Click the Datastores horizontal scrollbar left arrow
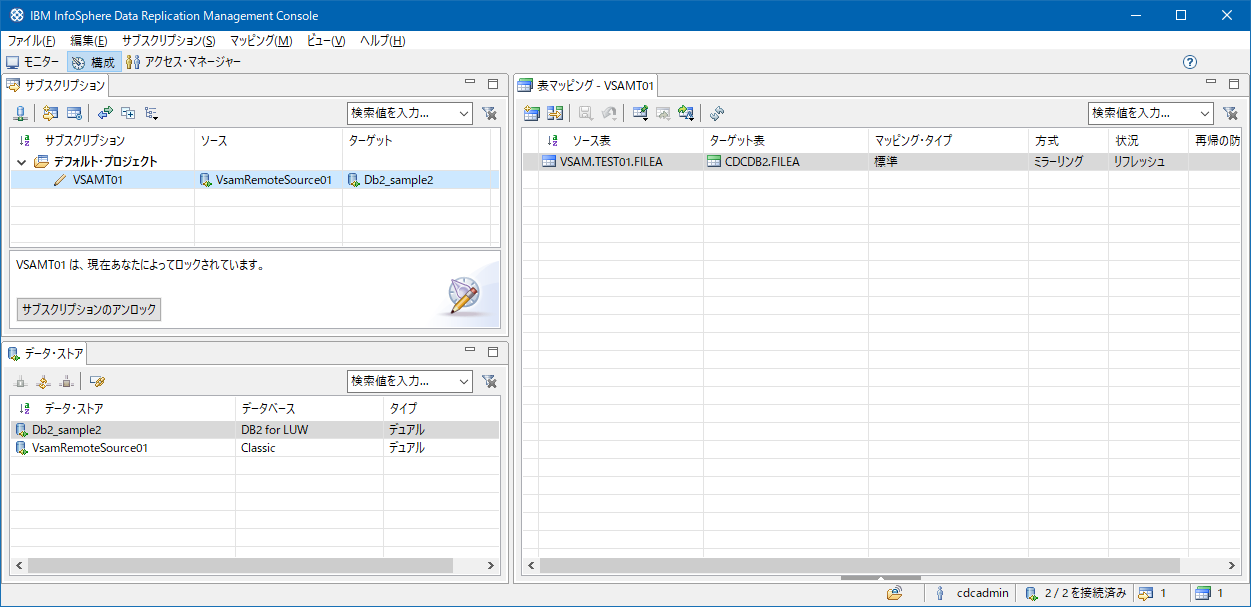The width and height of the screenshot is (1251, 607). click(19, 566)
